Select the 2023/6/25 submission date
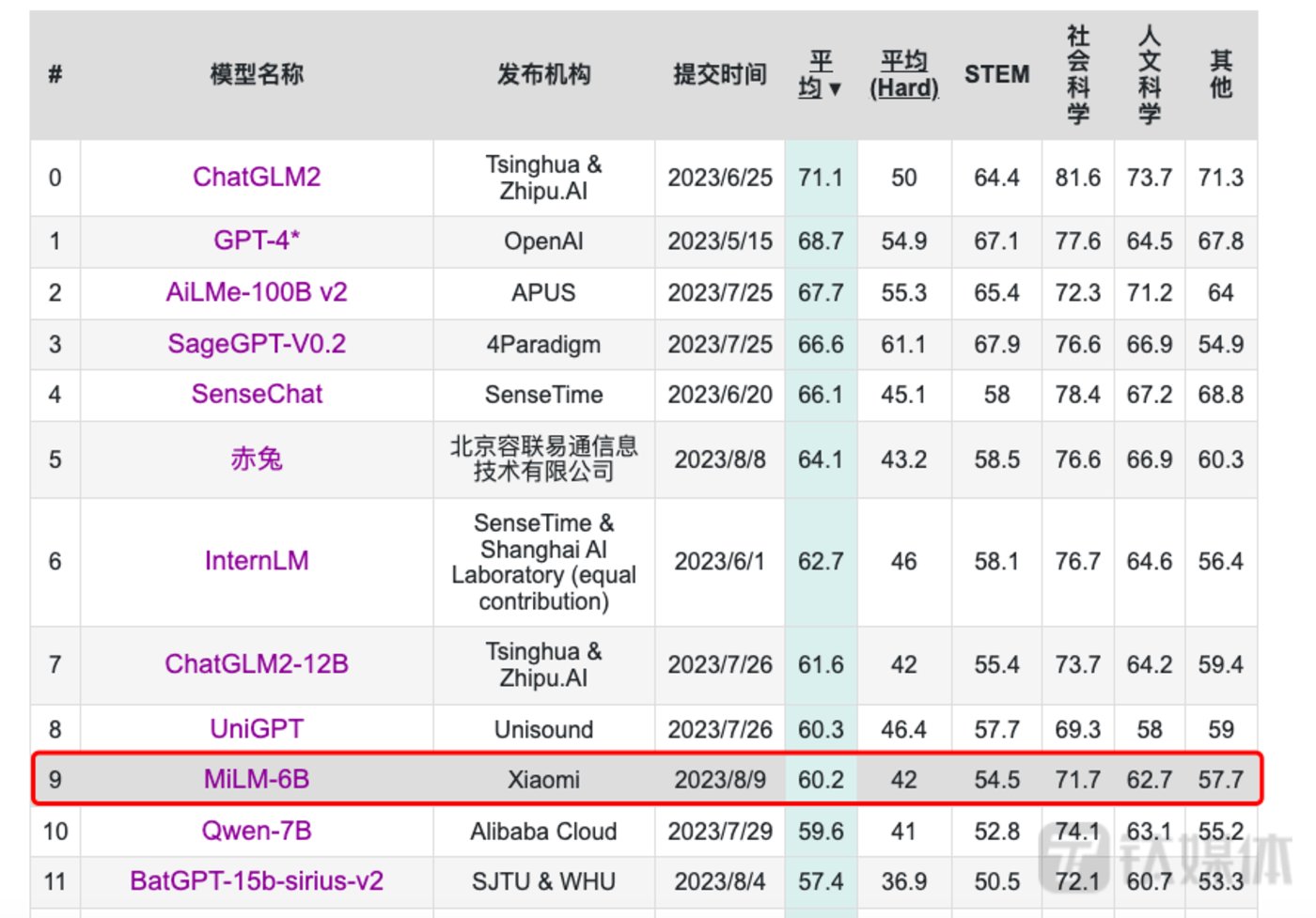 [x=720, y=178]
